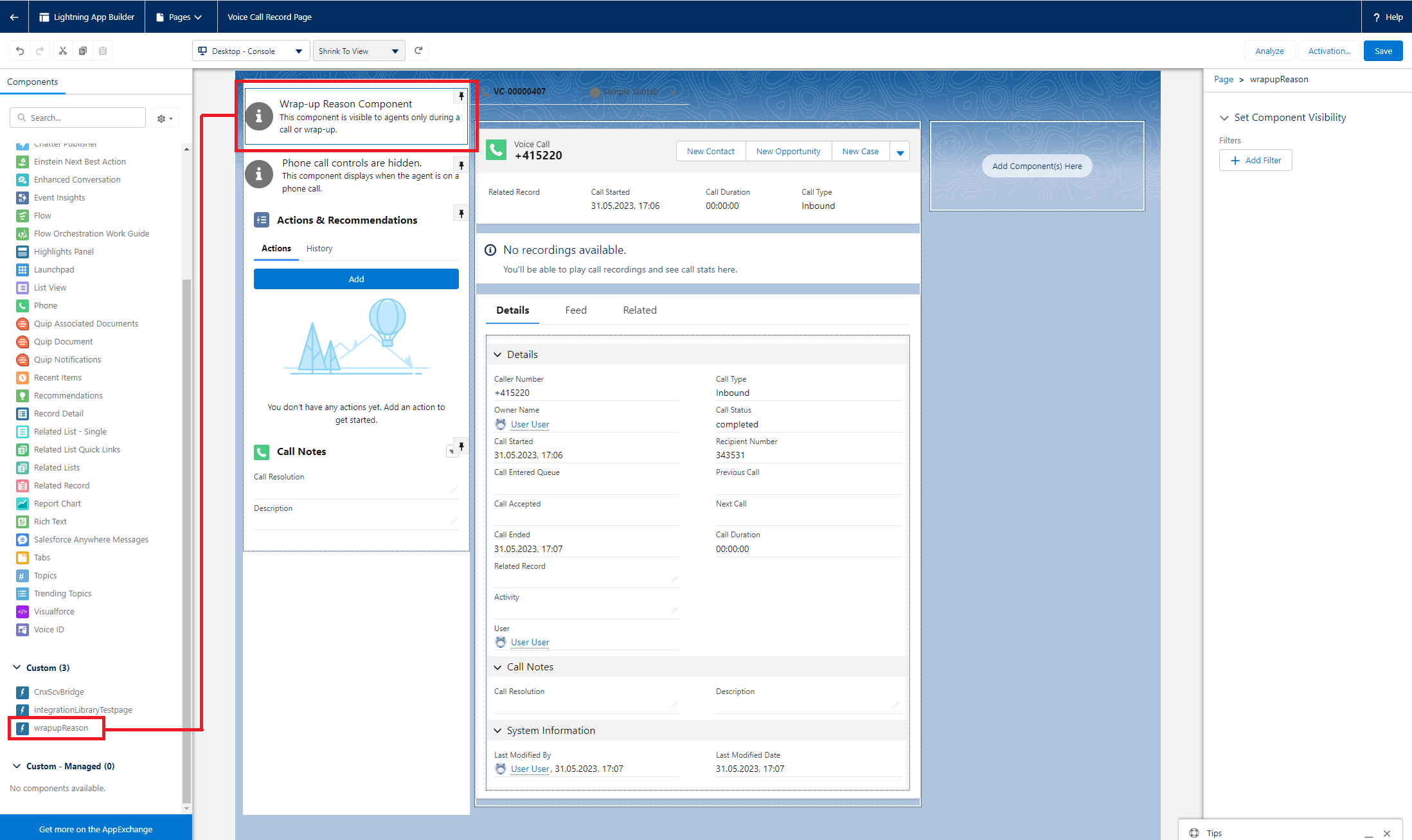Open Get more on the AppExchange

point(96,829)
